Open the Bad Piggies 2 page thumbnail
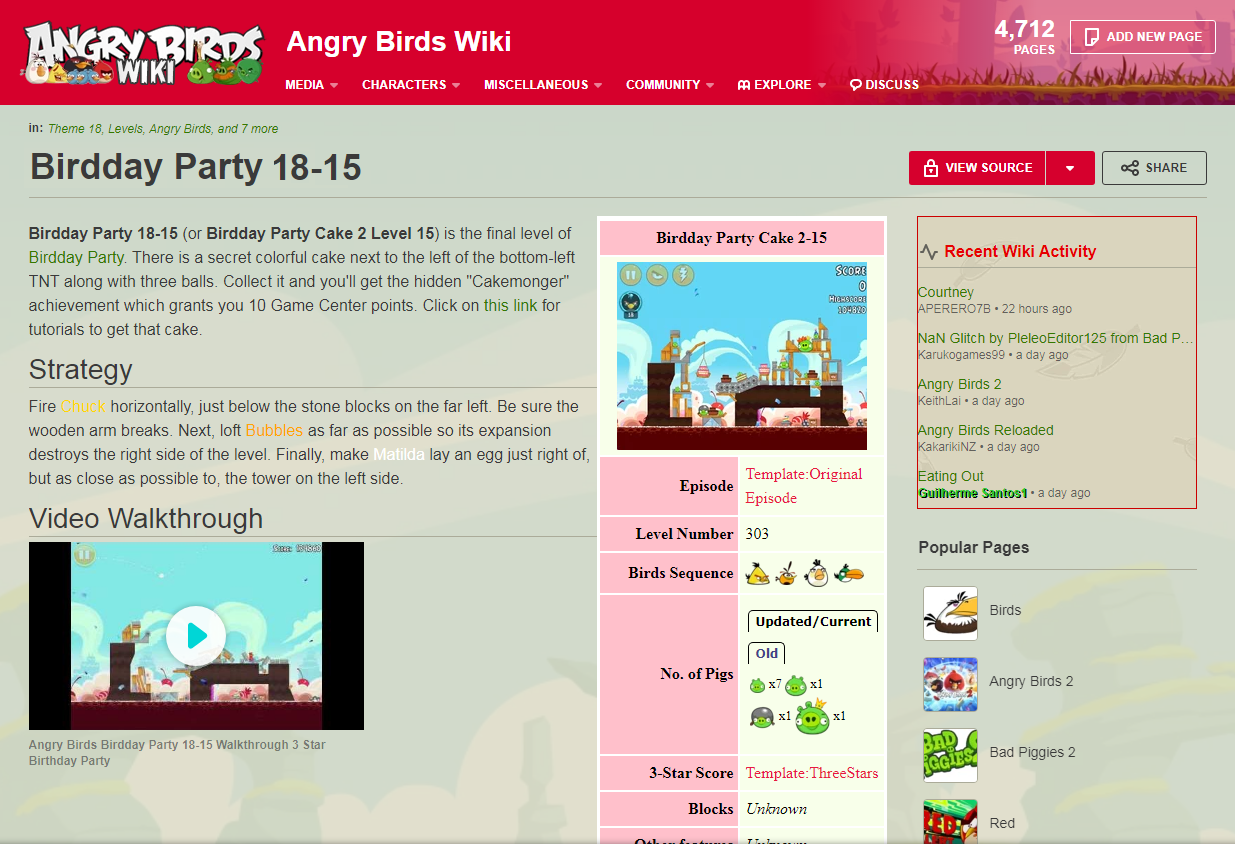 [x=950, y=755]
